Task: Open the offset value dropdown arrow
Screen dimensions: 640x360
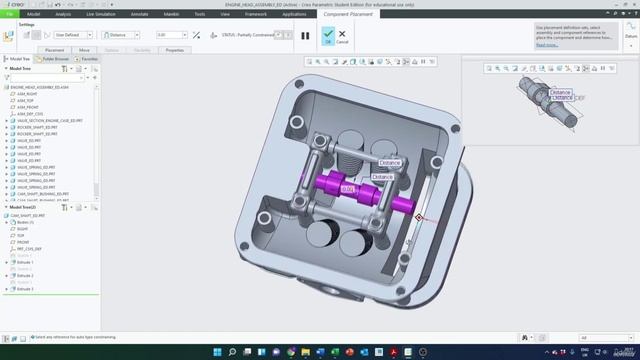Action: (x=184, y=35)
